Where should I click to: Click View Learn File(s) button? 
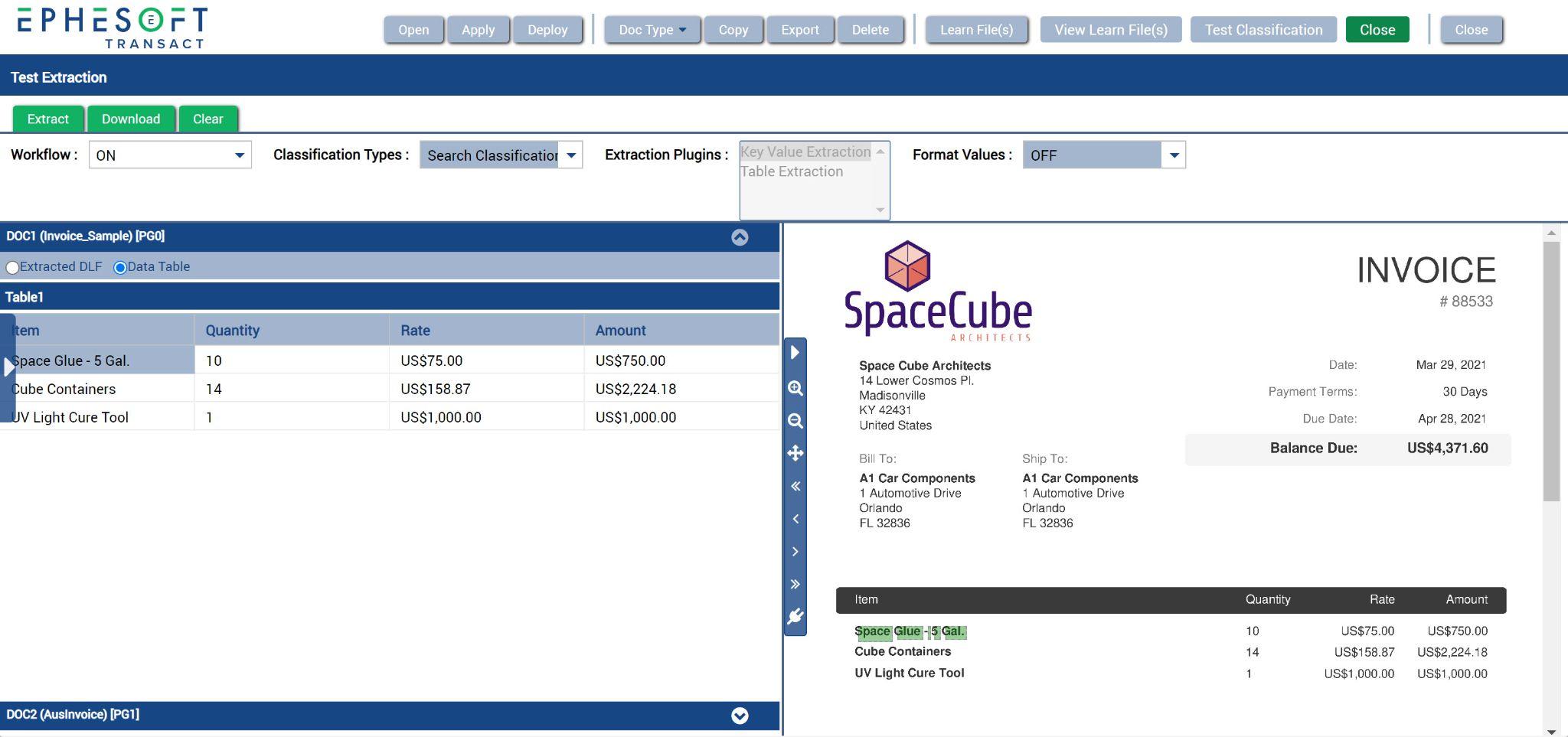click(x=1111, y=30)
